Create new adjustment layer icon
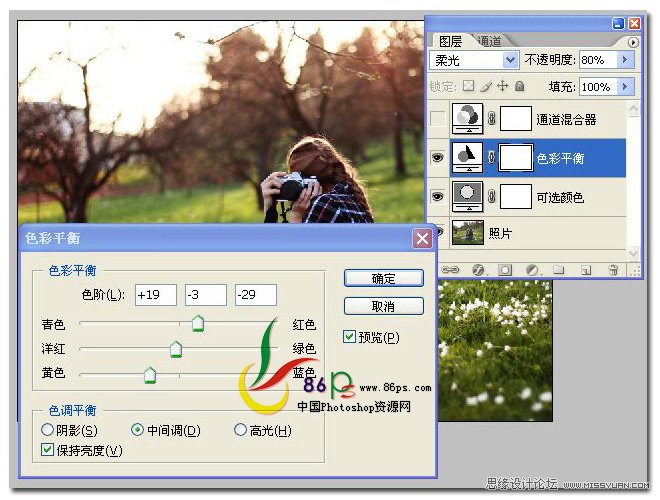 (532, 269)
